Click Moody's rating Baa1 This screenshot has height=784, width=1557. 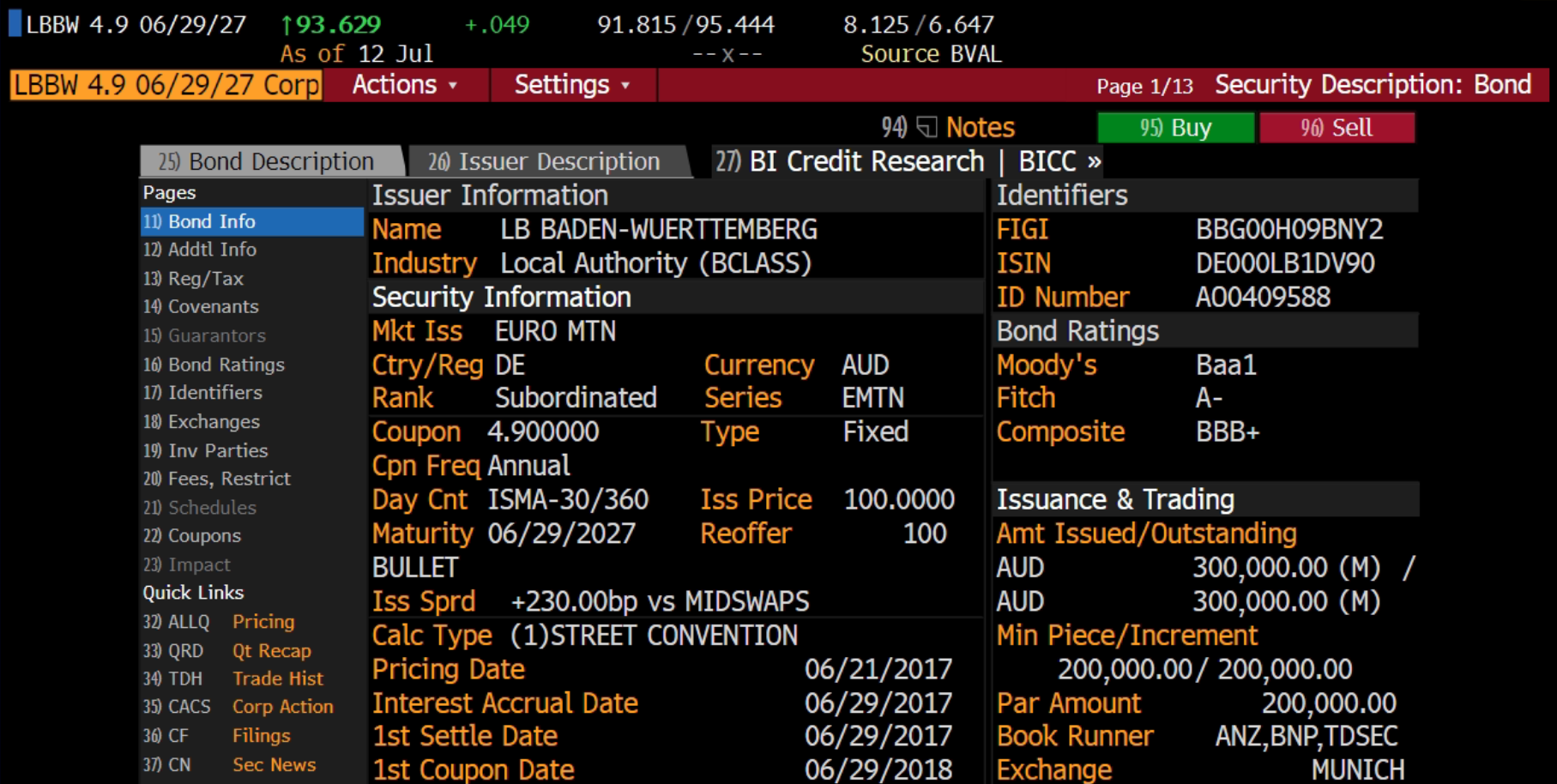pyautogui.click(x=1226, y=365)
